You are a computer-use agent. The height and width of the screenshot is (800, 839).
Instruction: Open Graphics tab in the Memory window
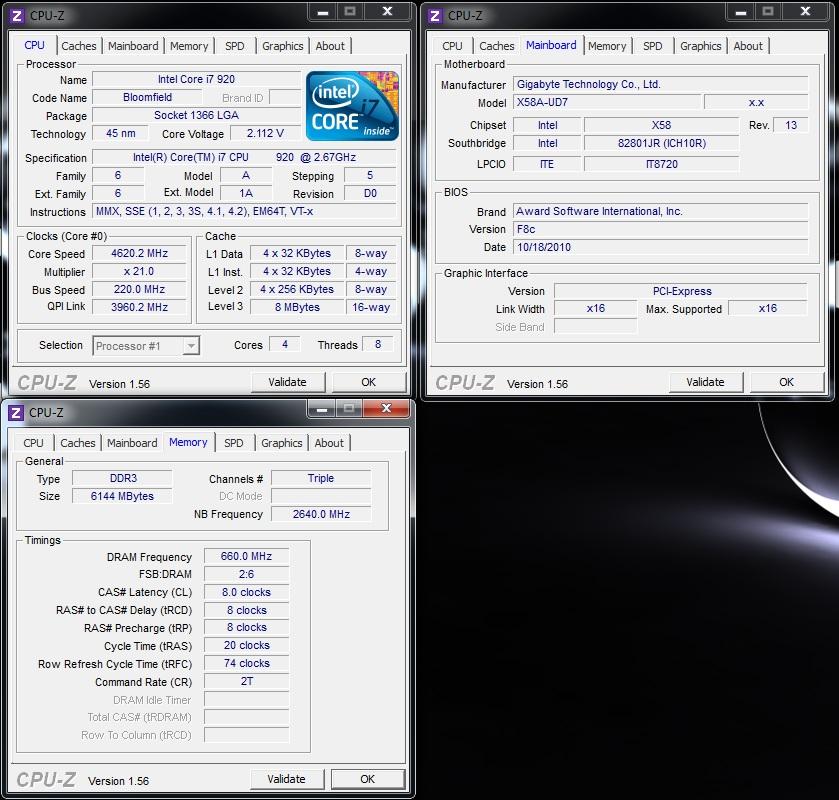point(281,443)
